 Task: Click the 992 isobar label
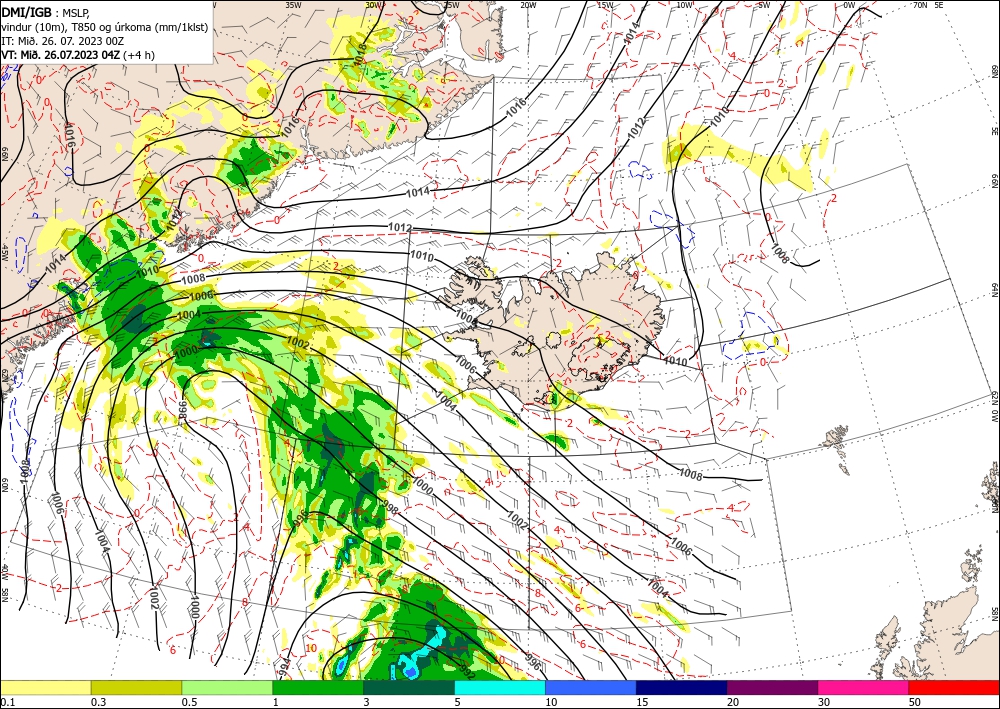[x=467, y=671]
